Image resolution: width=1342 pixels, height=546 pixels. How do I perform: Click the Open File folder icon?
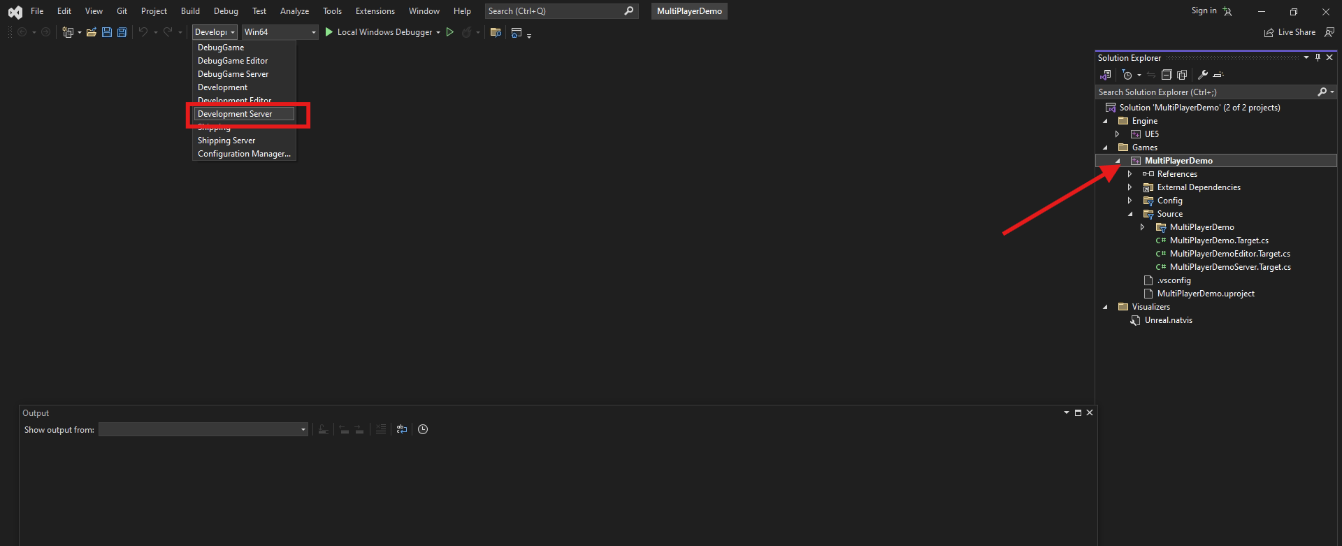click(92, 32)
